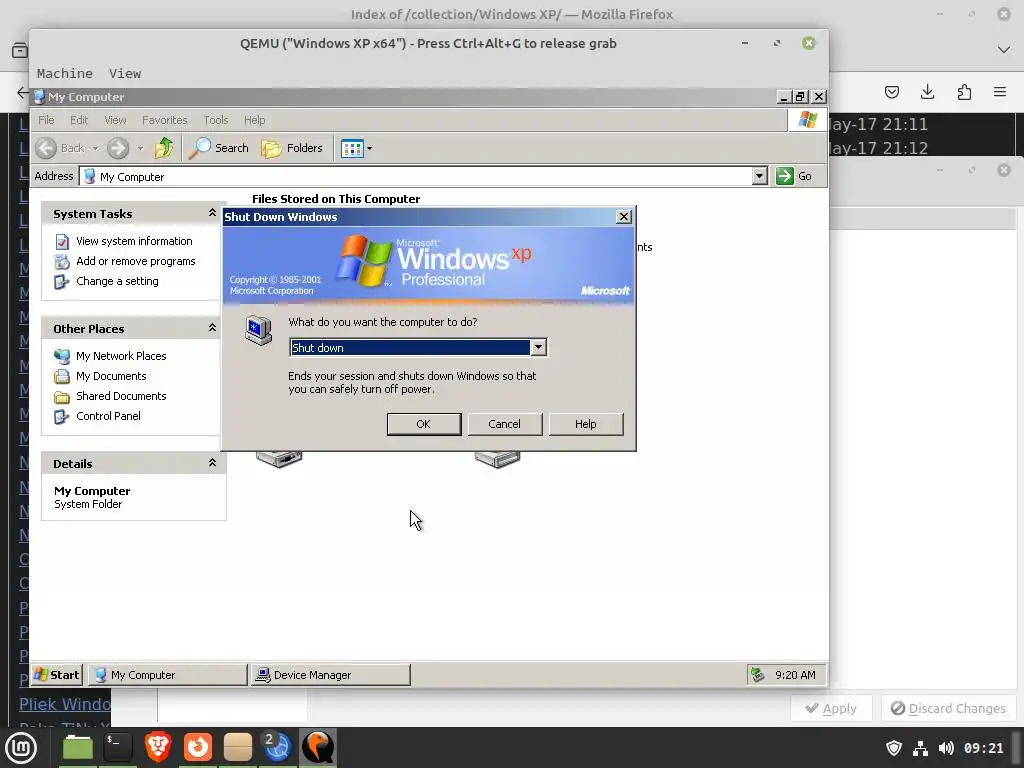Screen dimensions: 1024x768
Task: Open Firefox hamburger menu
Action: click(x=1000, y=92)
